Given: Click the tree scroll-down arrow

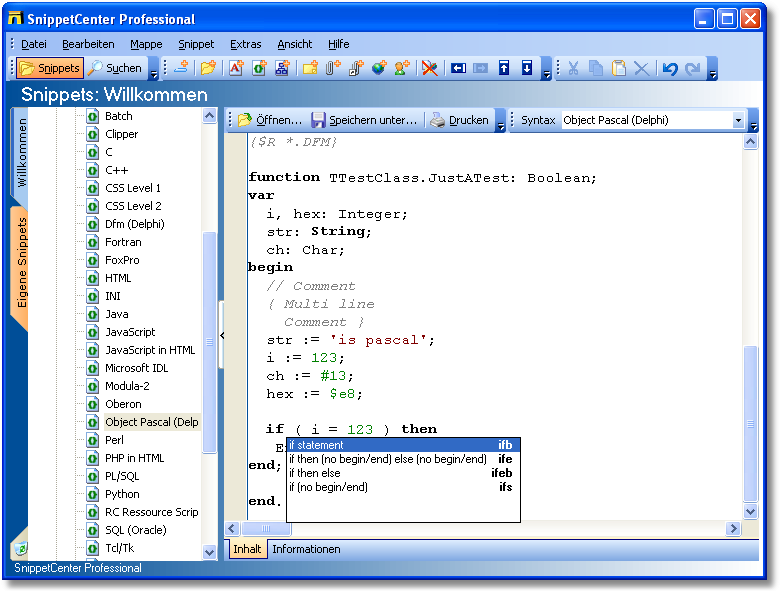Looking at the screenshot, I should 210,552.
